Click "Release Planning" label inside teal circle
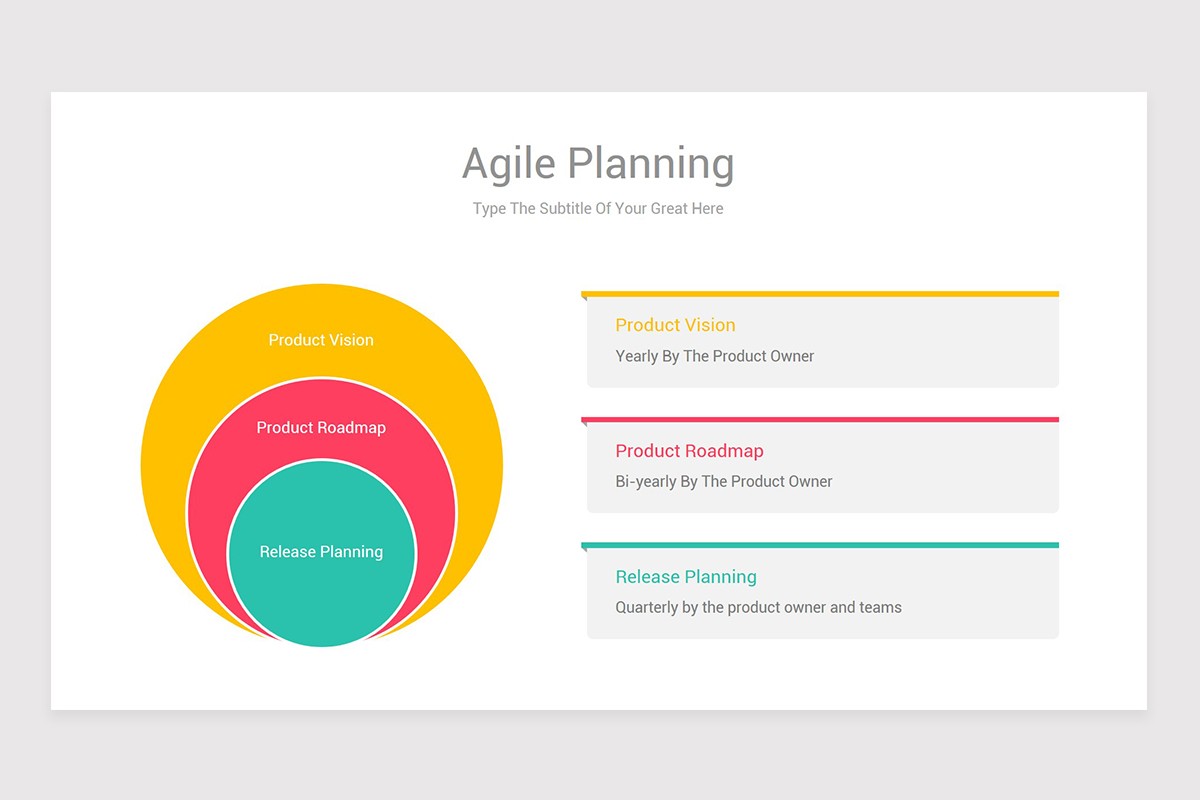1200x800 pixels. [321, 552]
